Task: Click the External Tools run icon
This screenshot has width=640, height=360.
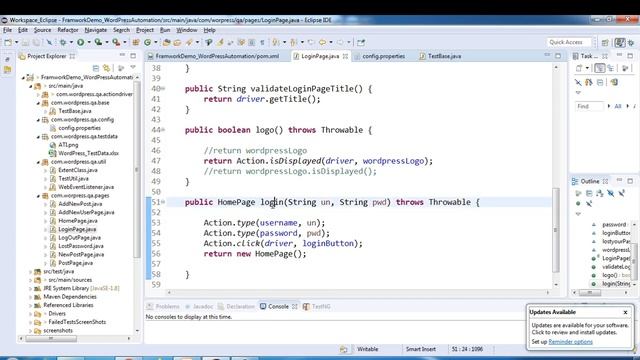Action: [116, 42]
